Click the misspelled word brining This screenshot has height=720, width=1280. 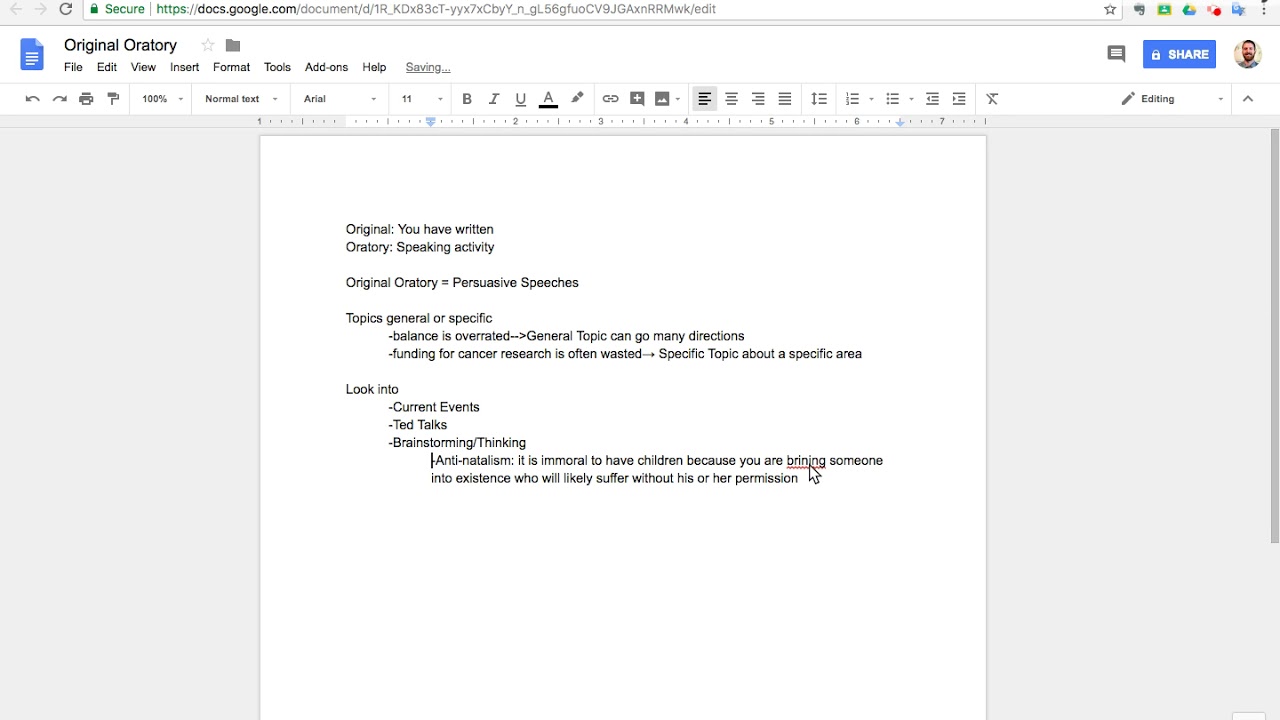pyautogui.click(x=806, y=461)
